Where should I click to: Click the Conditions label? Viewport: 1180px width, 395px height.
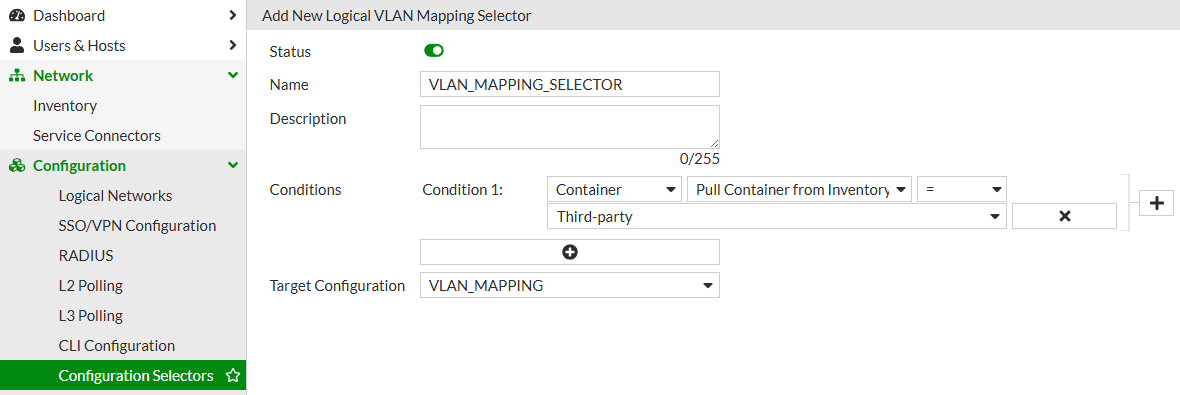click(x=305, y=190)
